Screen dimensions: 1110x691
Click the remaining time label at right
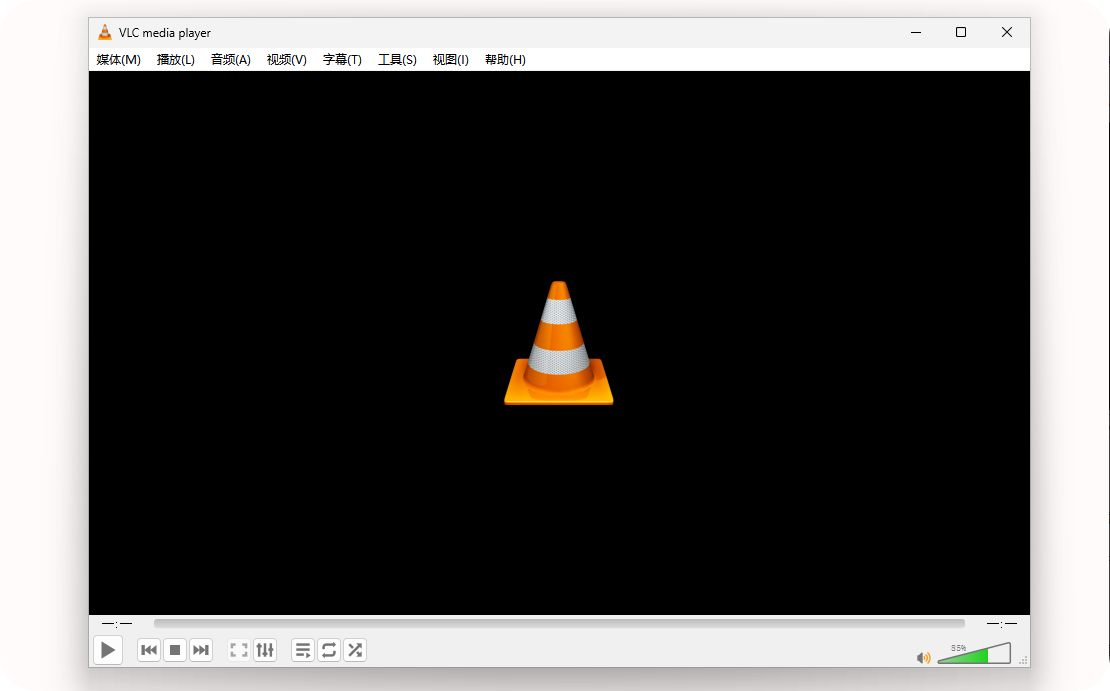tap(1001, 623)
